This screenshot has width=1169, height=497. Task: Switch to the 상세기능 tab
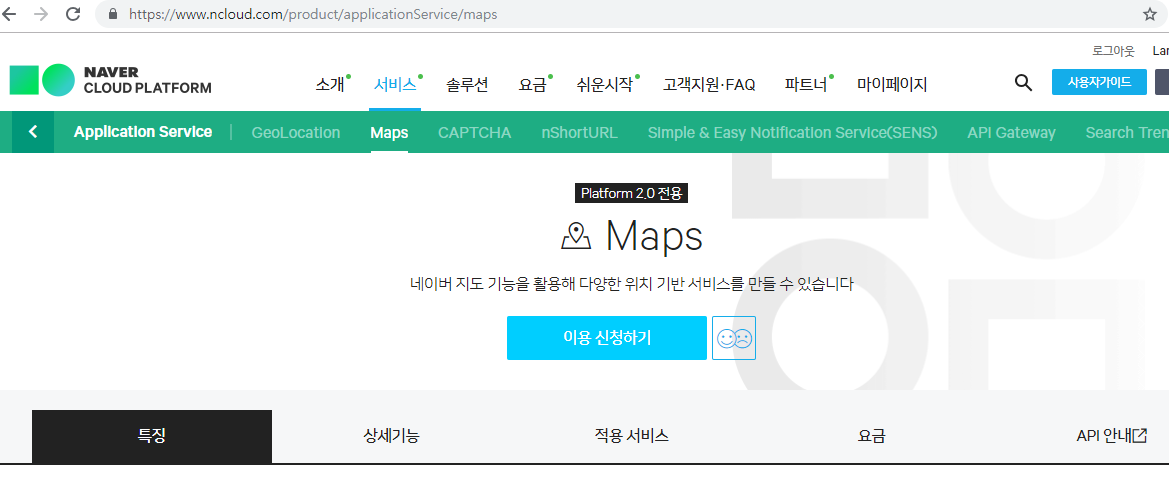(391, 436)
